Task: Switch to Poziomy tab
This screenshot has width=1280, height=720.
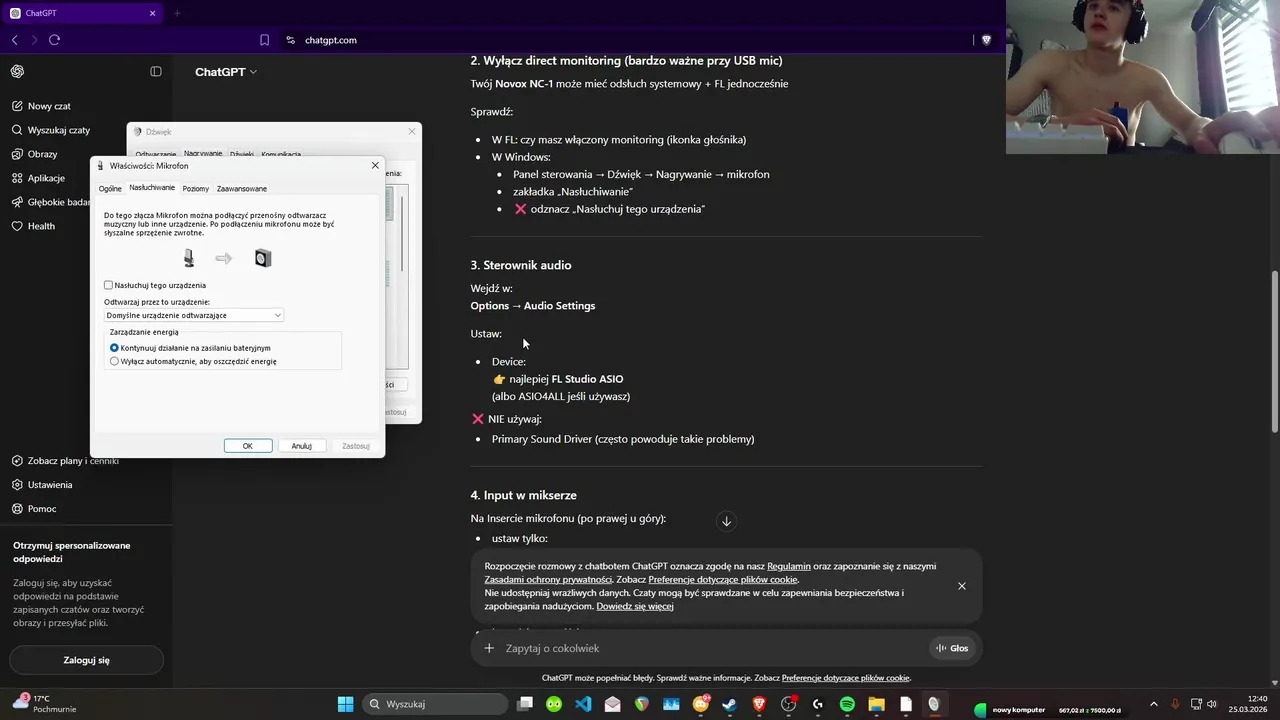Action: click(x=196, y=188)
